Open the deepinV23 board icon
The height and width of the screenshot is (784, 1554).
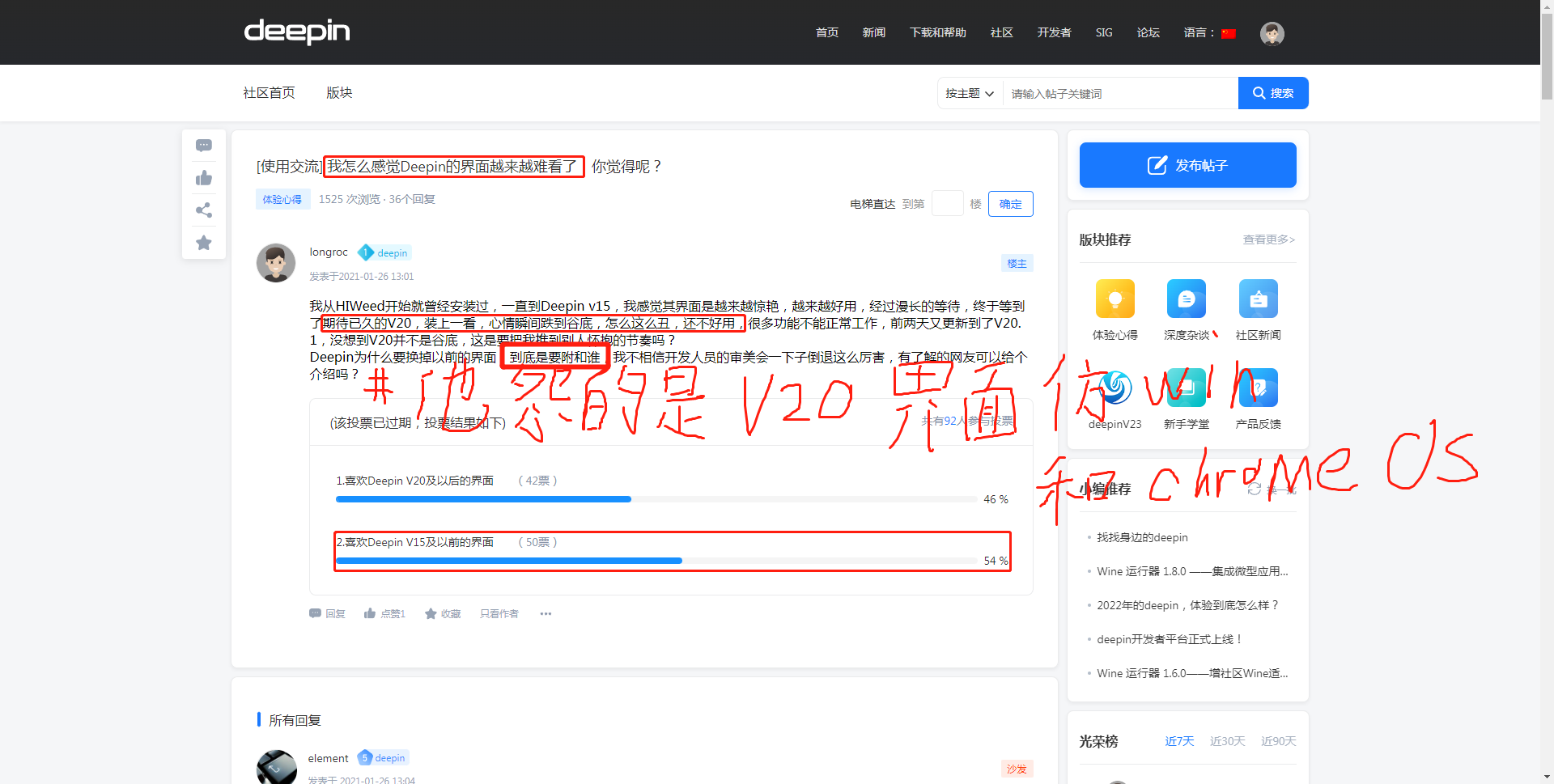click(1115, 388)
